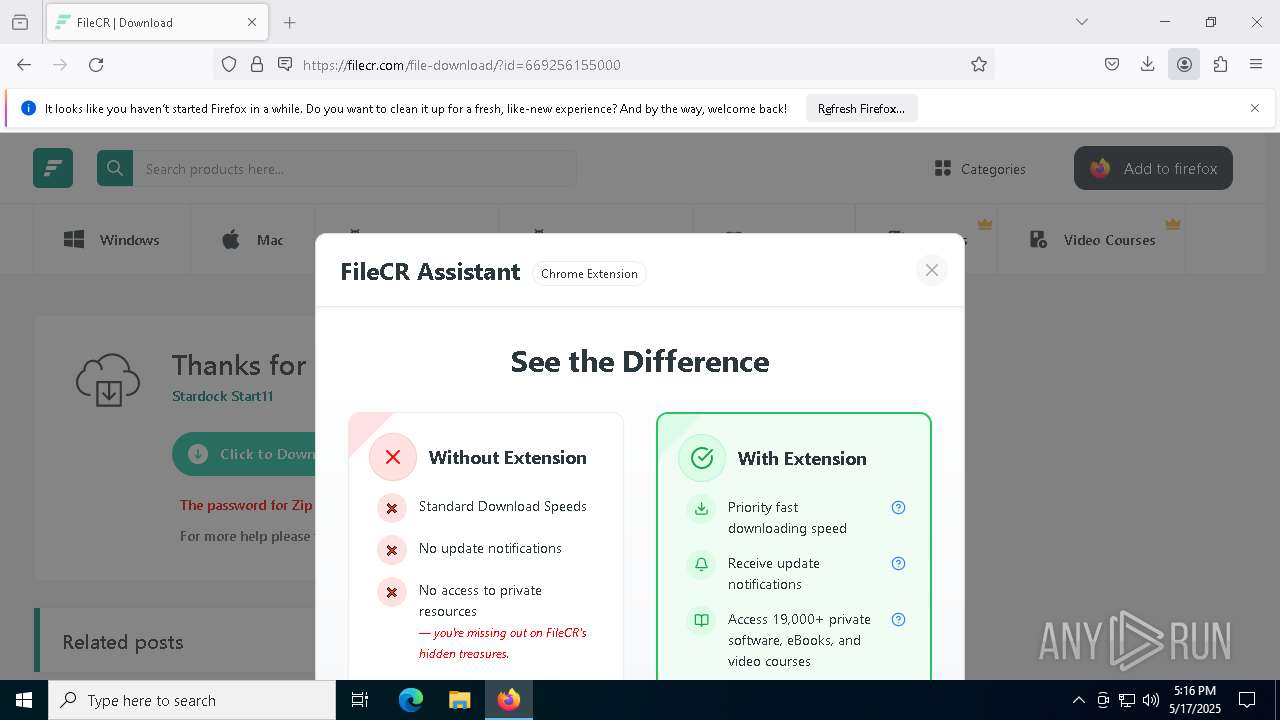The image size is (1280, 720).
Task: Save page to Pocket
Action: (x=1112, y=65)
